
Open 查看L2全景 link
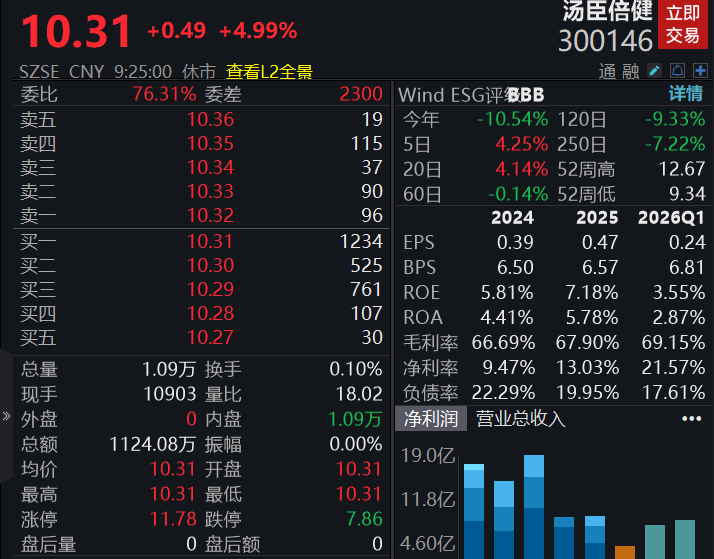[x=269, y=72]
